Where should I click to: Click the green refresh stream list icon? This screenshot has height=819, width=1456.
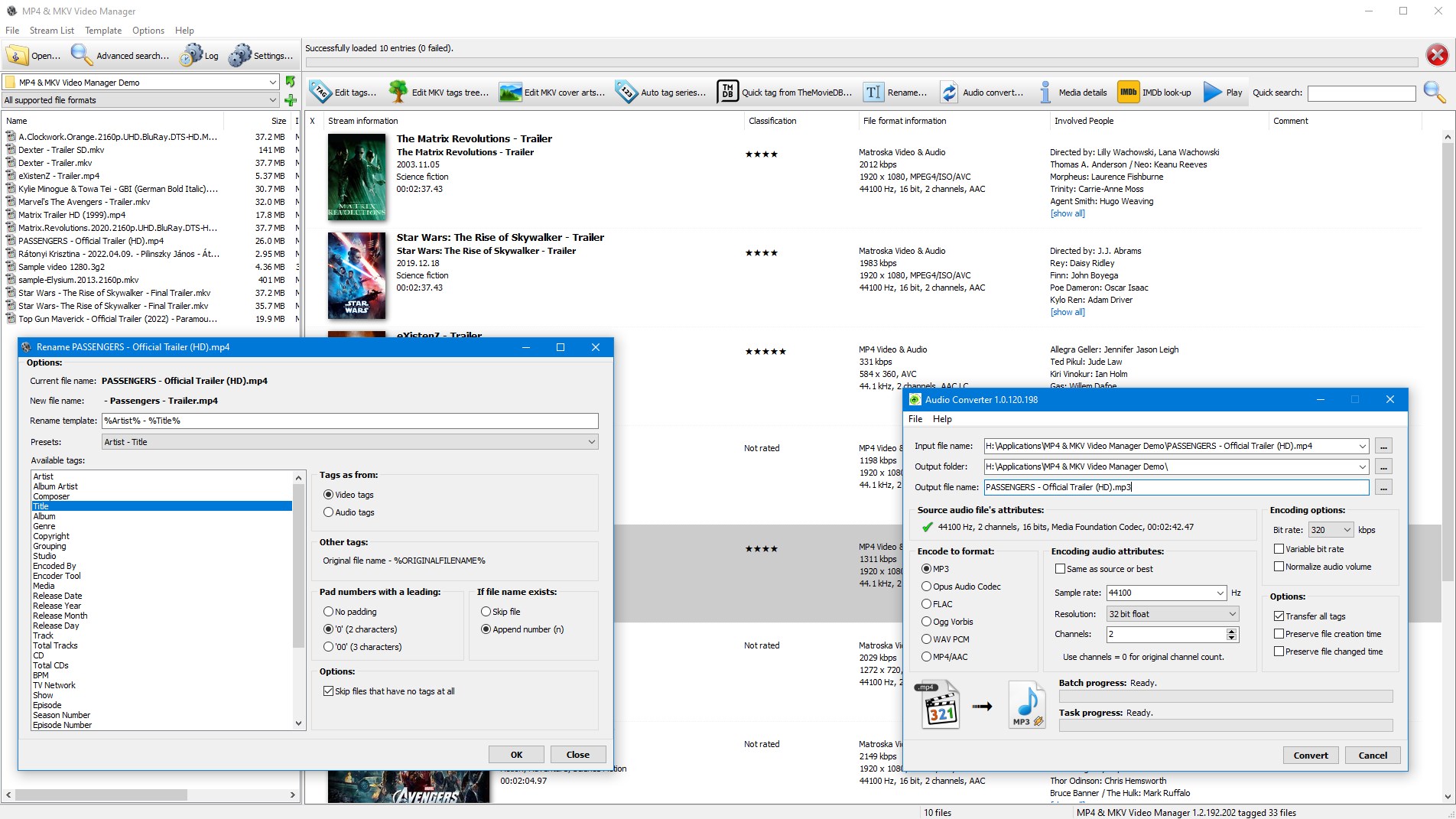(291, 81)
